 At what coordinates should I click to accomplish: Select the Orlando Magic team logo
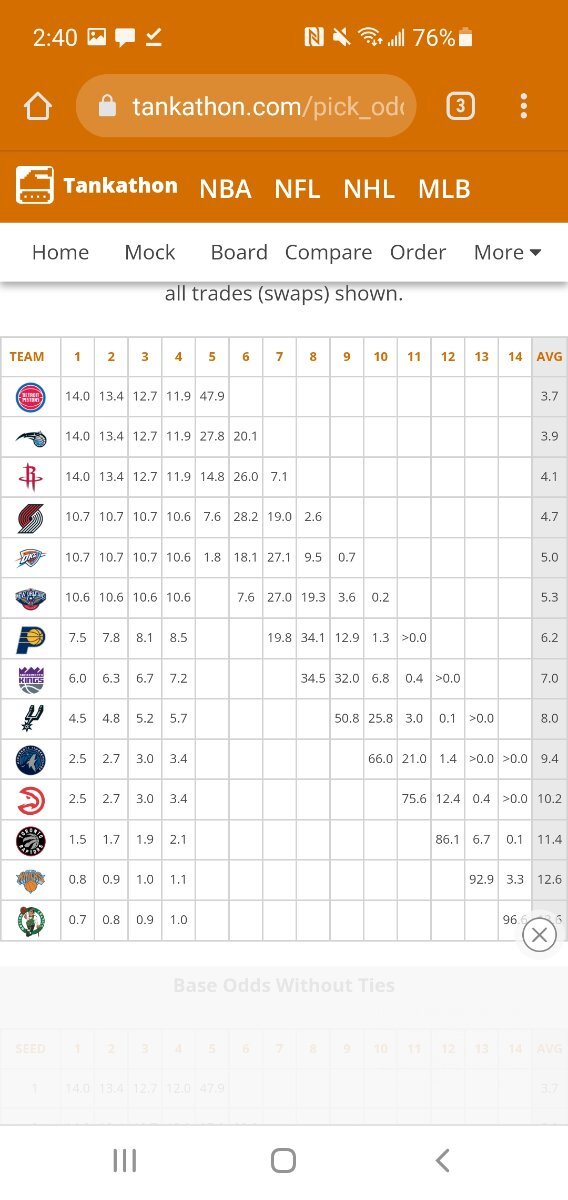coord(30,437)
